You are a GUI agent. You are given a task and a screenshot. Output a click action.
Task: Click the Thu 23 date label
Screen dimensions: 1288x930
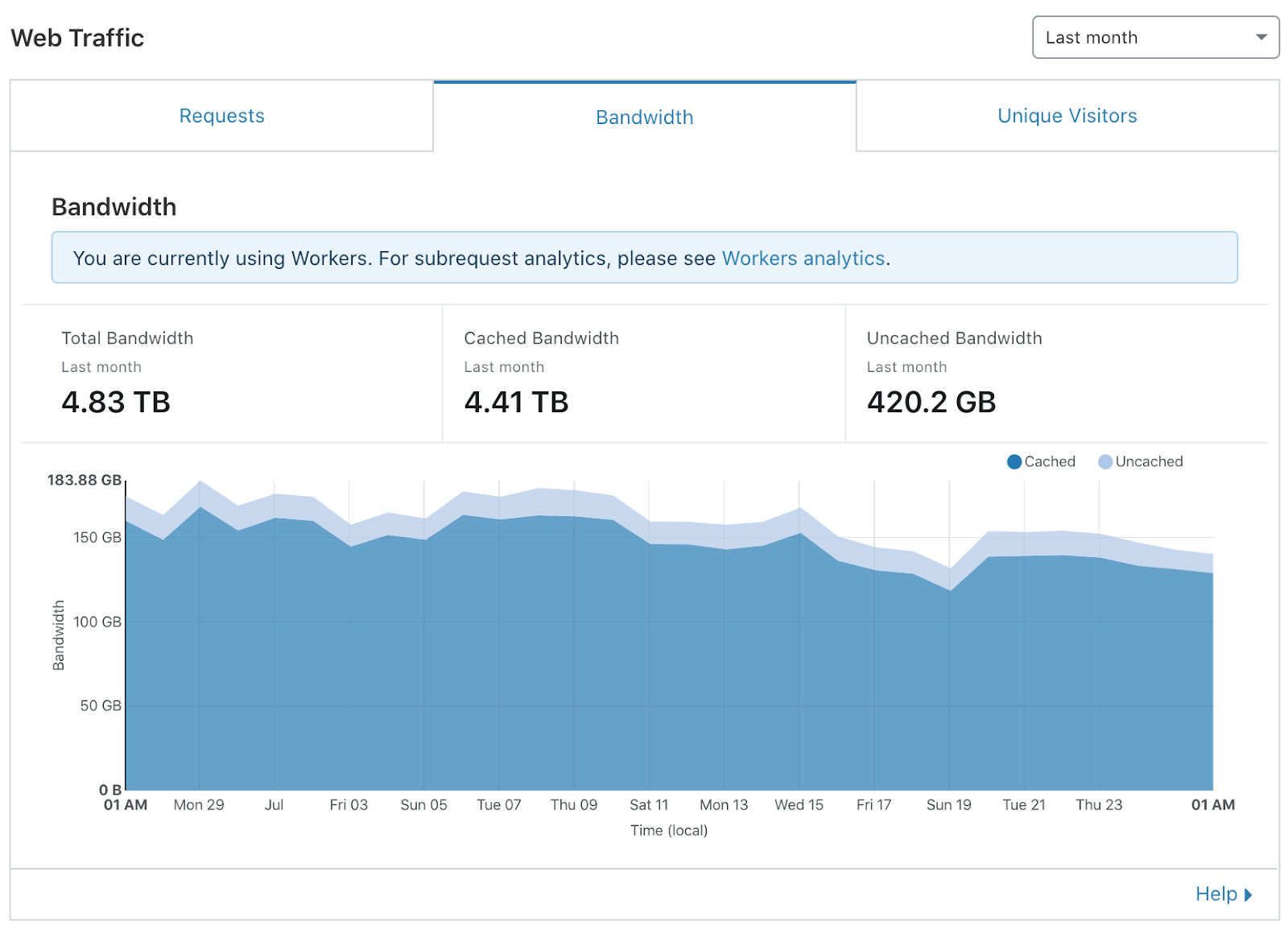pyautogui.click(x=1099, y=804)
